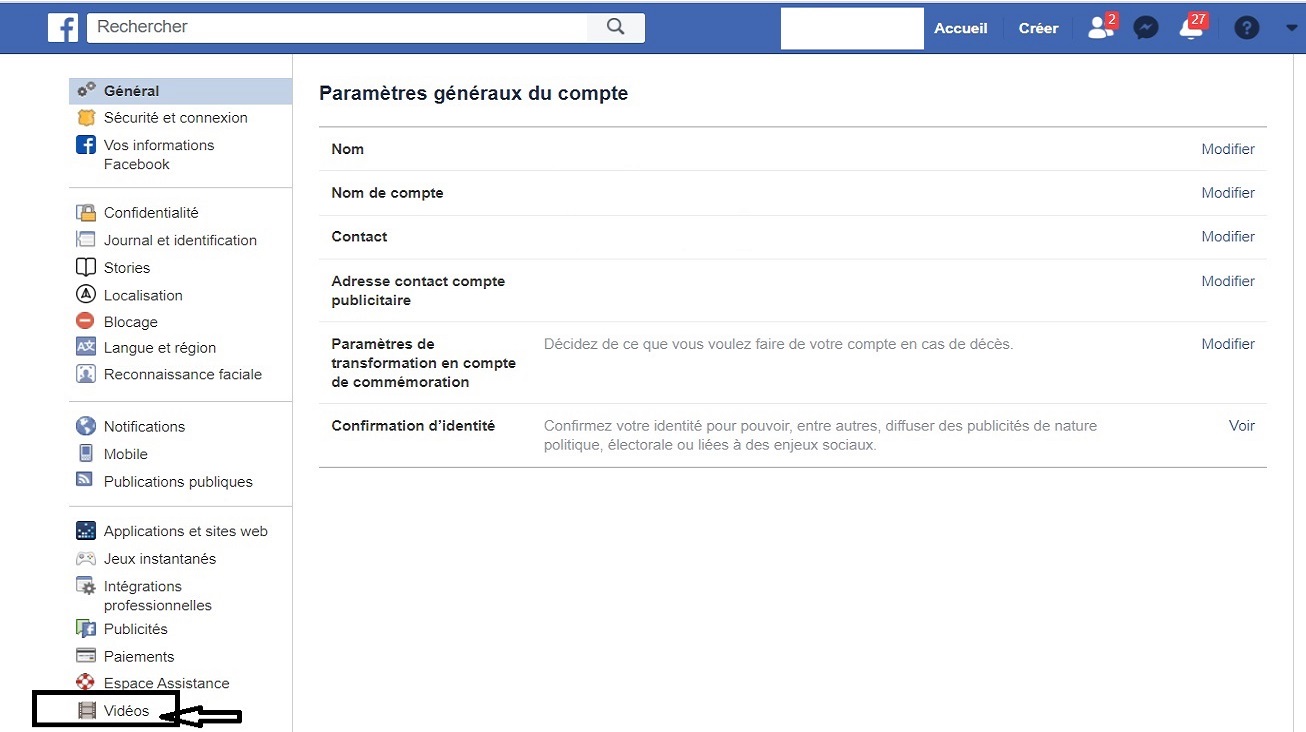
Task: Click the Adresse contact compte publicitaire label
Action: point(418,291)
